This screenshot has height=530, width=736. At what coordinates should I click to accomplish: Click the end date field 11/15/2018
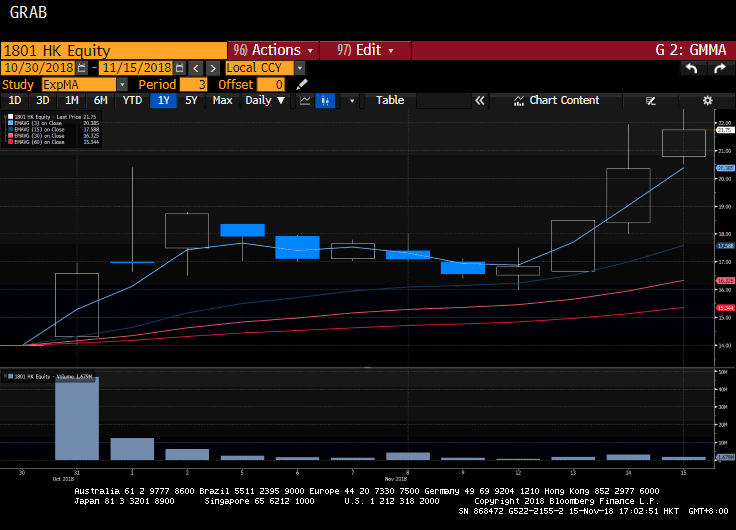pyautogui.click(x=137, y=68)
